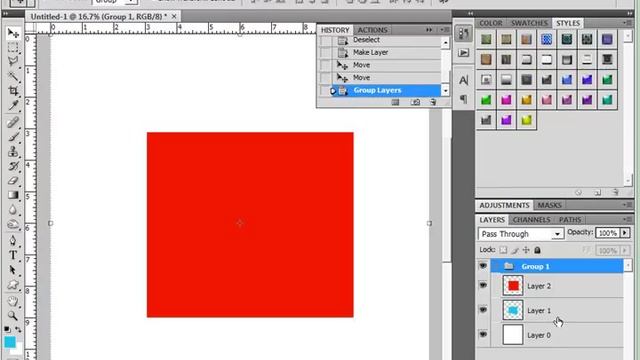Select the Crop tool
Viewport: 640px width, 360px height.
click(13, 91)
